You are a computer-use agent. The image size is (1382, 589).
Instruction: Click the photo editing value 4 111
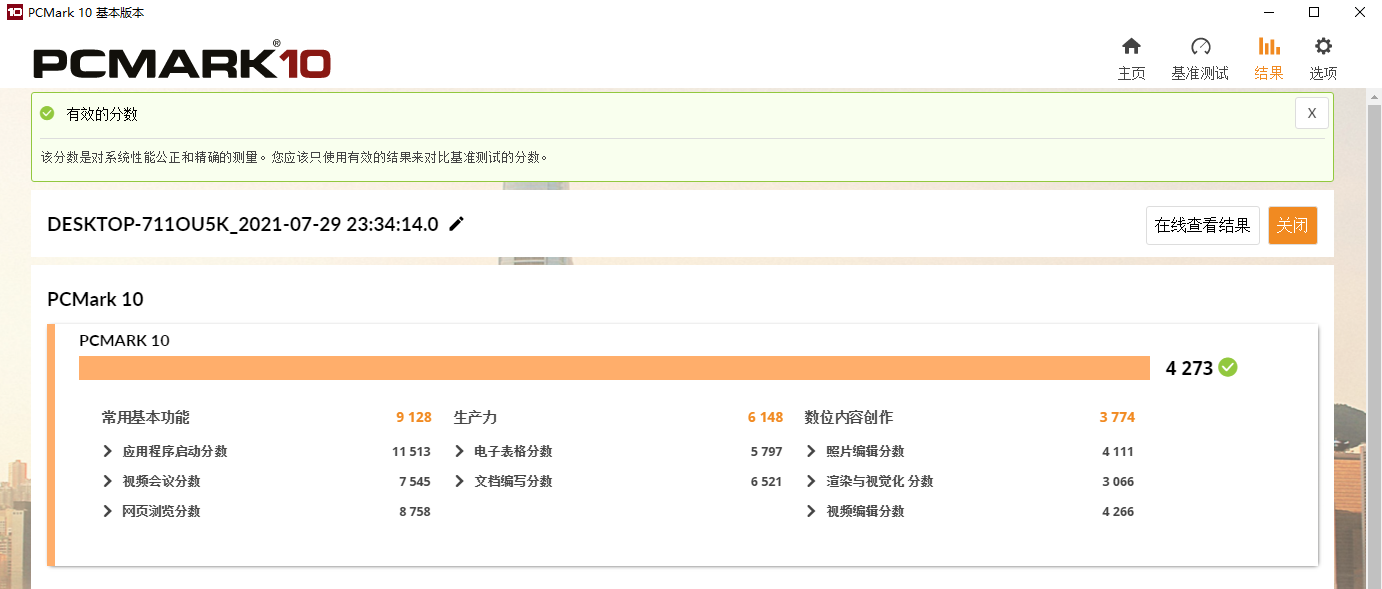(x=1118, y=452)
